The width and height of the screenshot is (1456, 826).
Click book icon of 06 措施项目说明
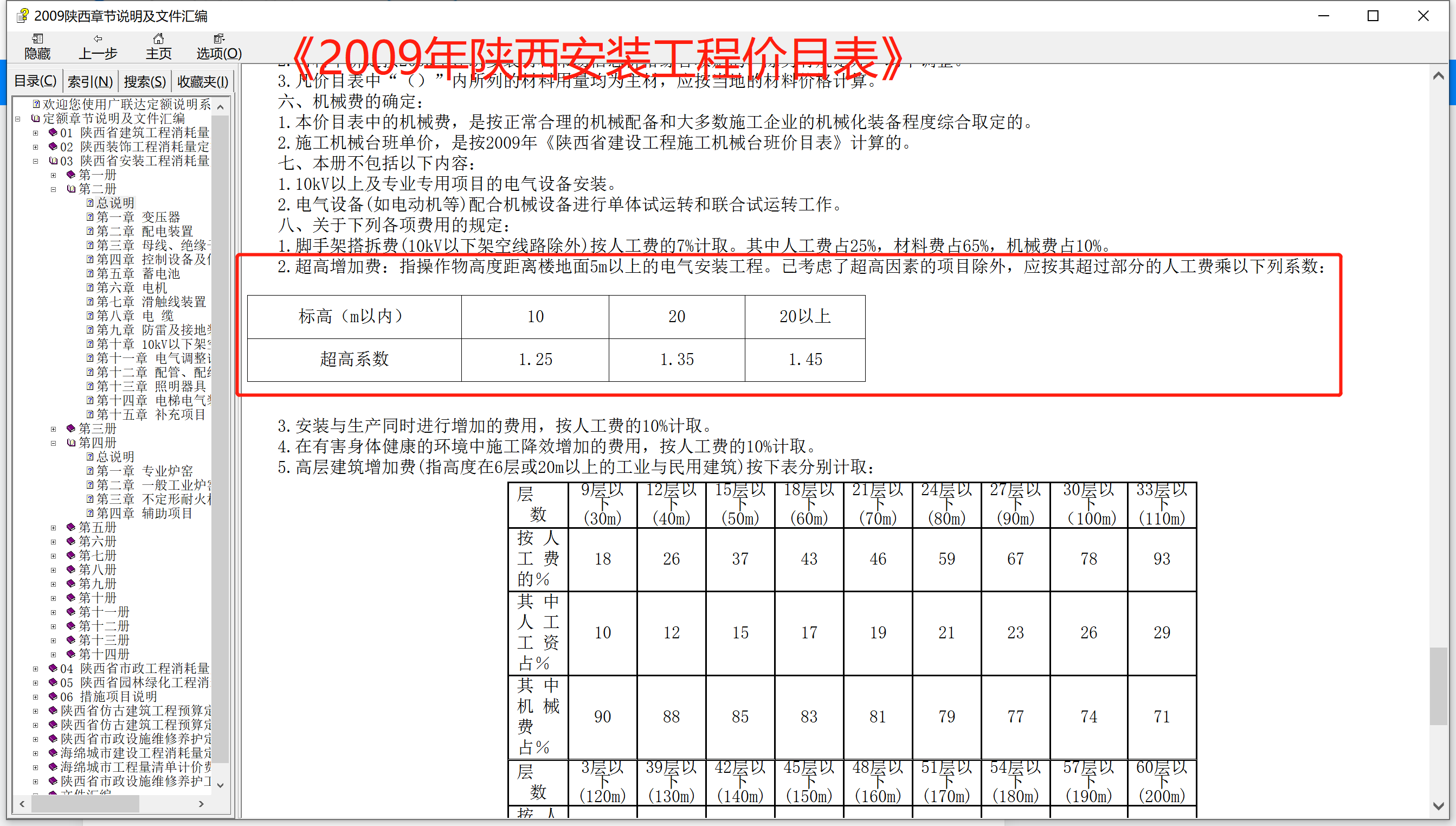pos(53,697)
